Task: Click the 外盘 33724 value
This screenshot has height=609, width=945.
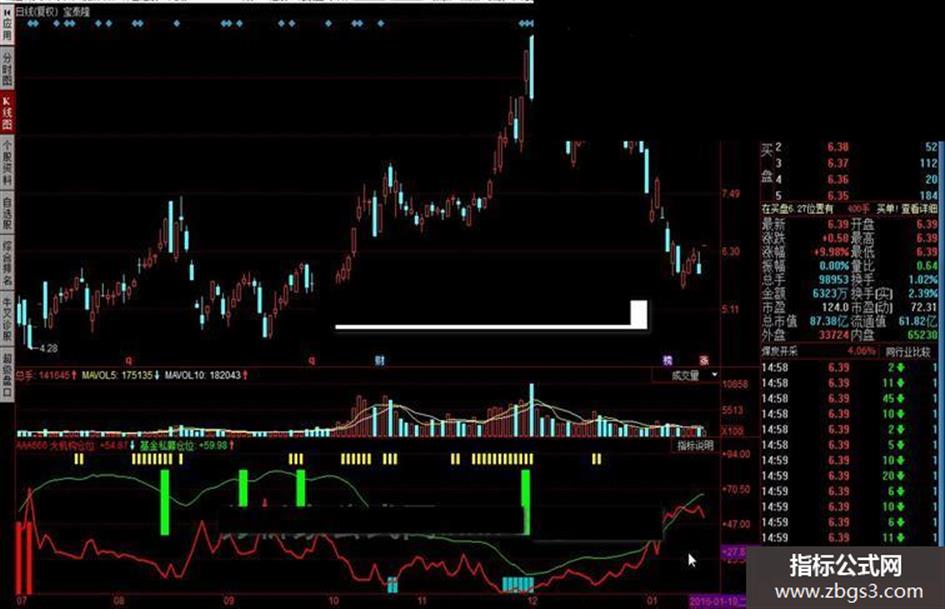Action: pos(834,335)
